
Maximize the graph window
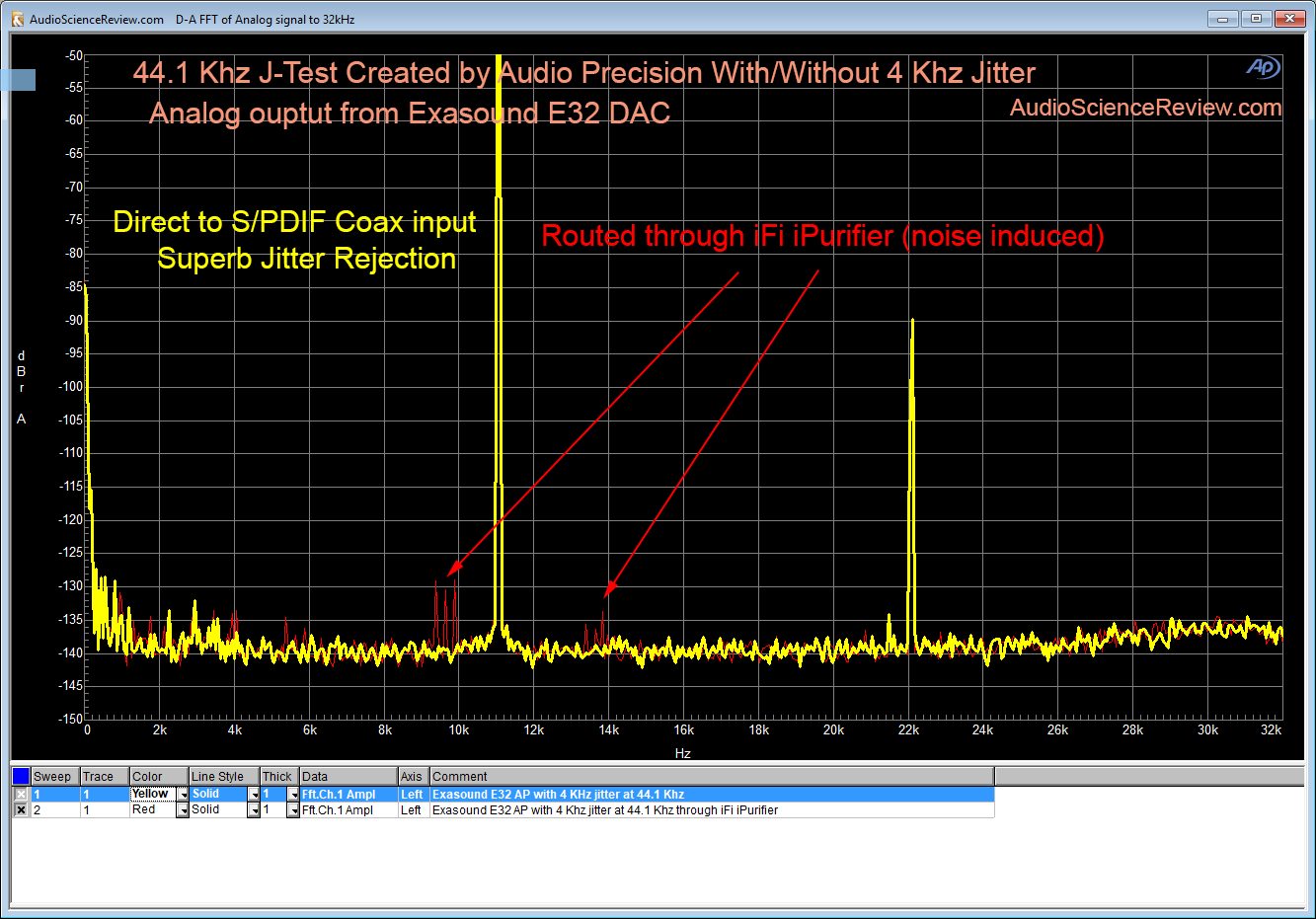point(1256,19)
